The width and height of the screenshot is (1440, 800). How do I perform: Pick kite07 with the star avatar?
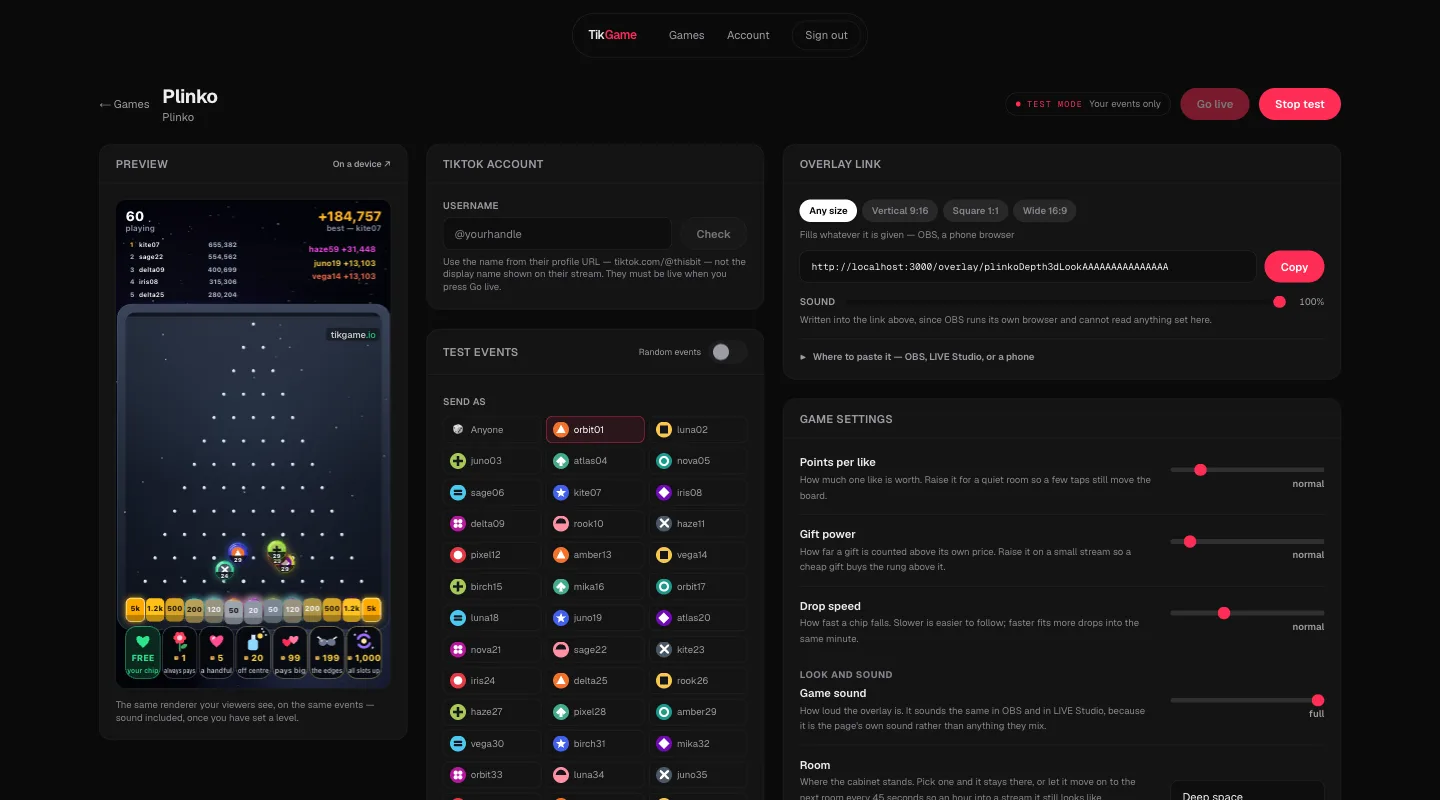tap(595, 492)
